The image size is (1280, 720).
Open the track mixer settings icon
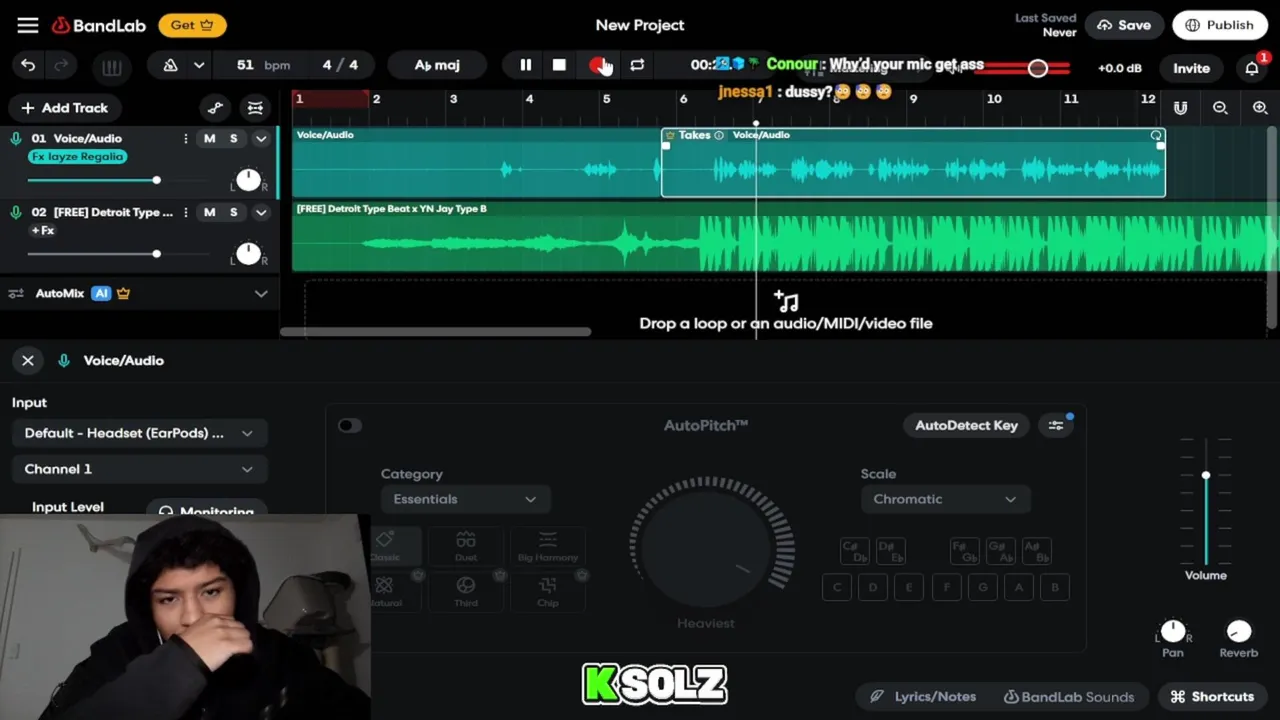256,108
